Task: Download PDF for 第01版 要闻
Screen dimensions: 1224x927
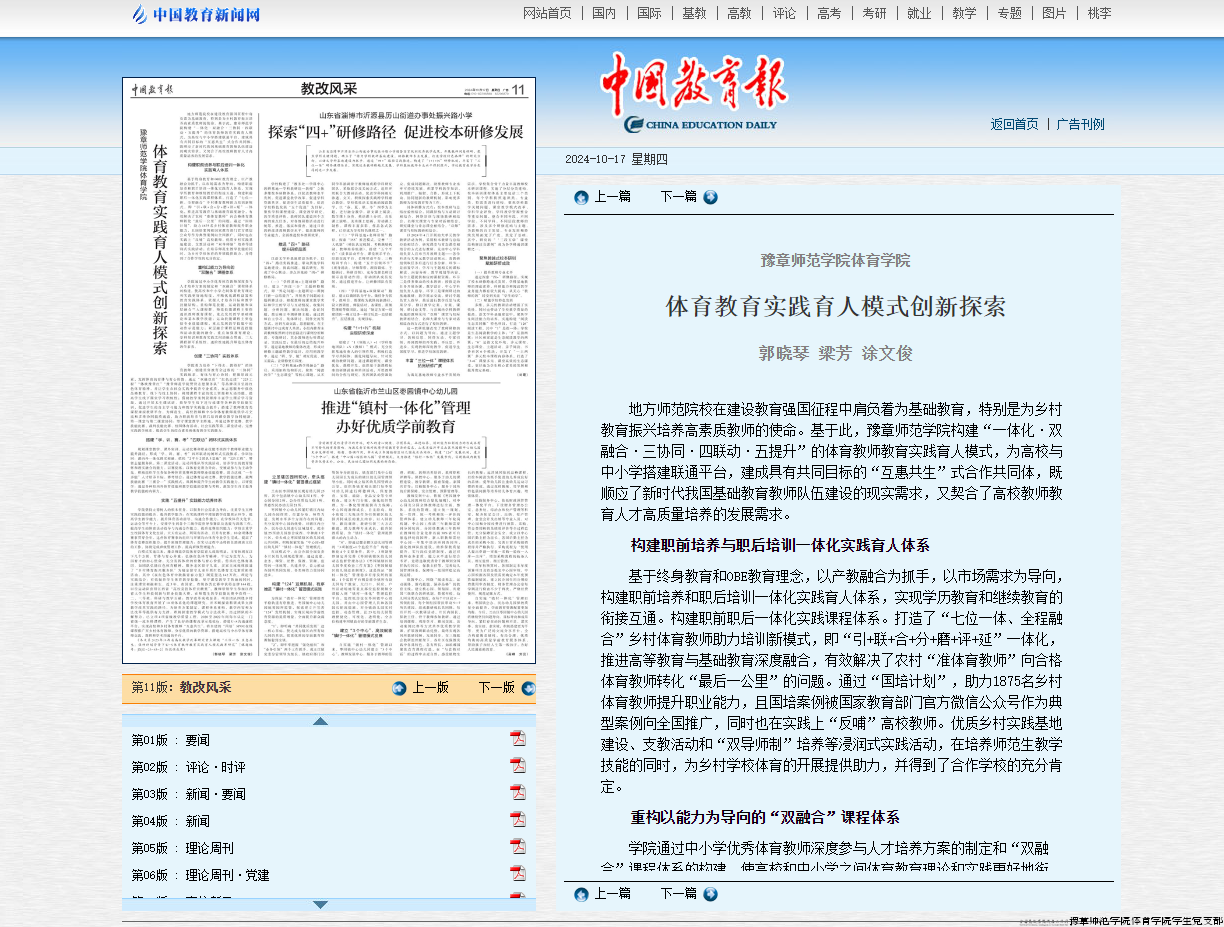Action: pyautogui.click(x=518, y=739)
